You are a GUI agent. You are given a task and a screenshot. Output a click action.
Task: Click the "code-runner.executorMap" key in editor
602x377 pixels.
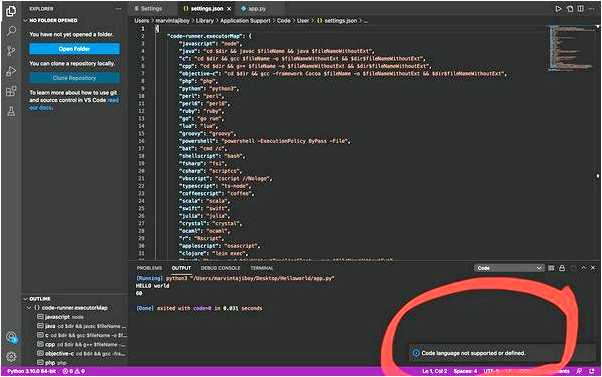coord(205,36)
